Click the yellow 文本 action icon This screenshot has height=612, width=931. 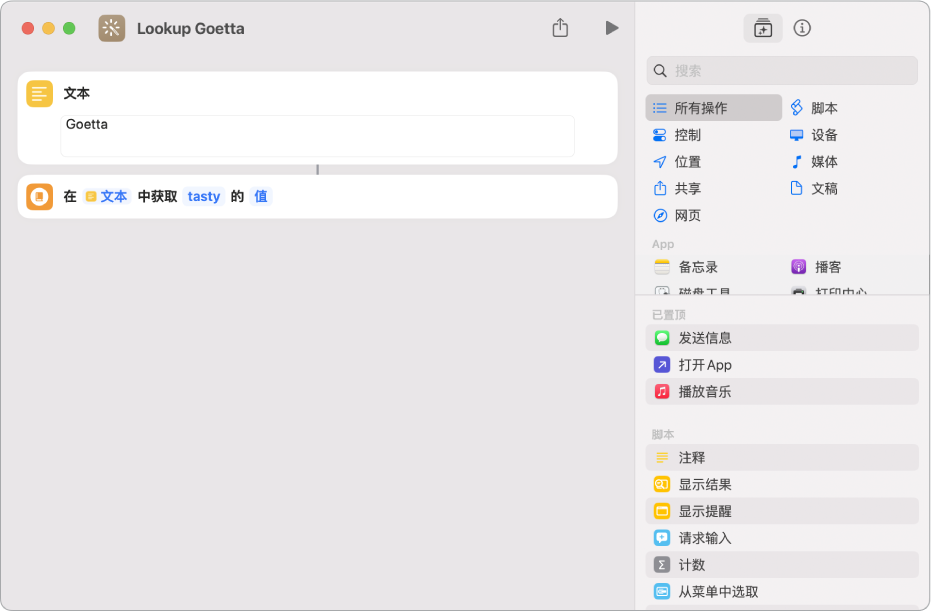(39, 94)
